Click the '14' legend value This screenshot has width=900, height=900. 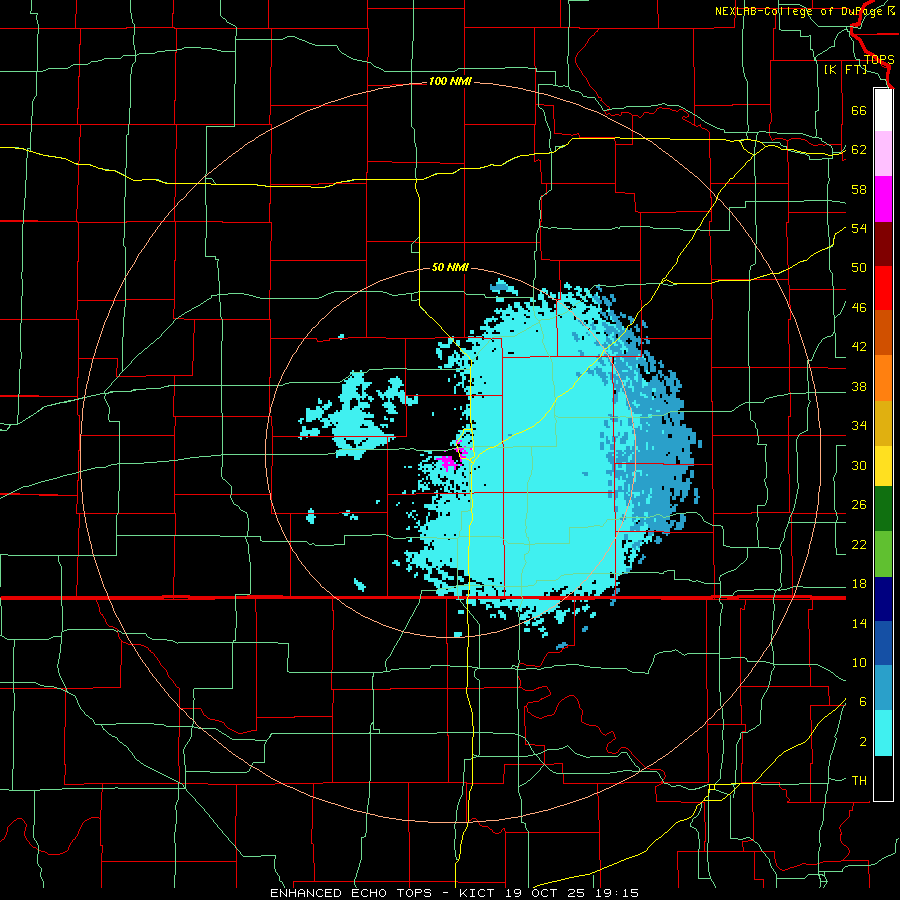(859, 623)
